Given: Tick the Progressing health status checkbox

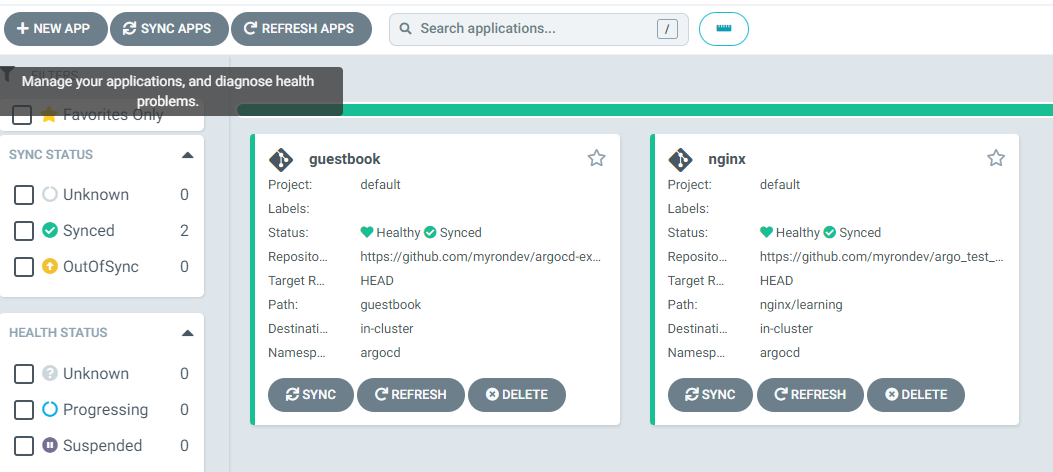Looking at the screenshot, I should [24, 410].
